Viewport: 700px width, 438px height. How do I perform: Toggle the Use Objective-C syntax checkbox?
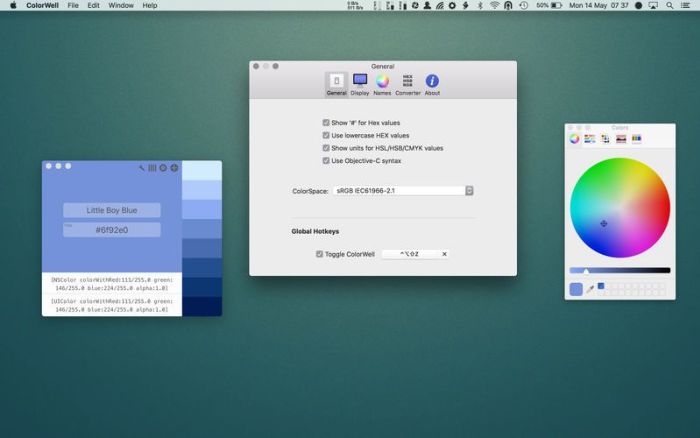click(x=326, y=160)
